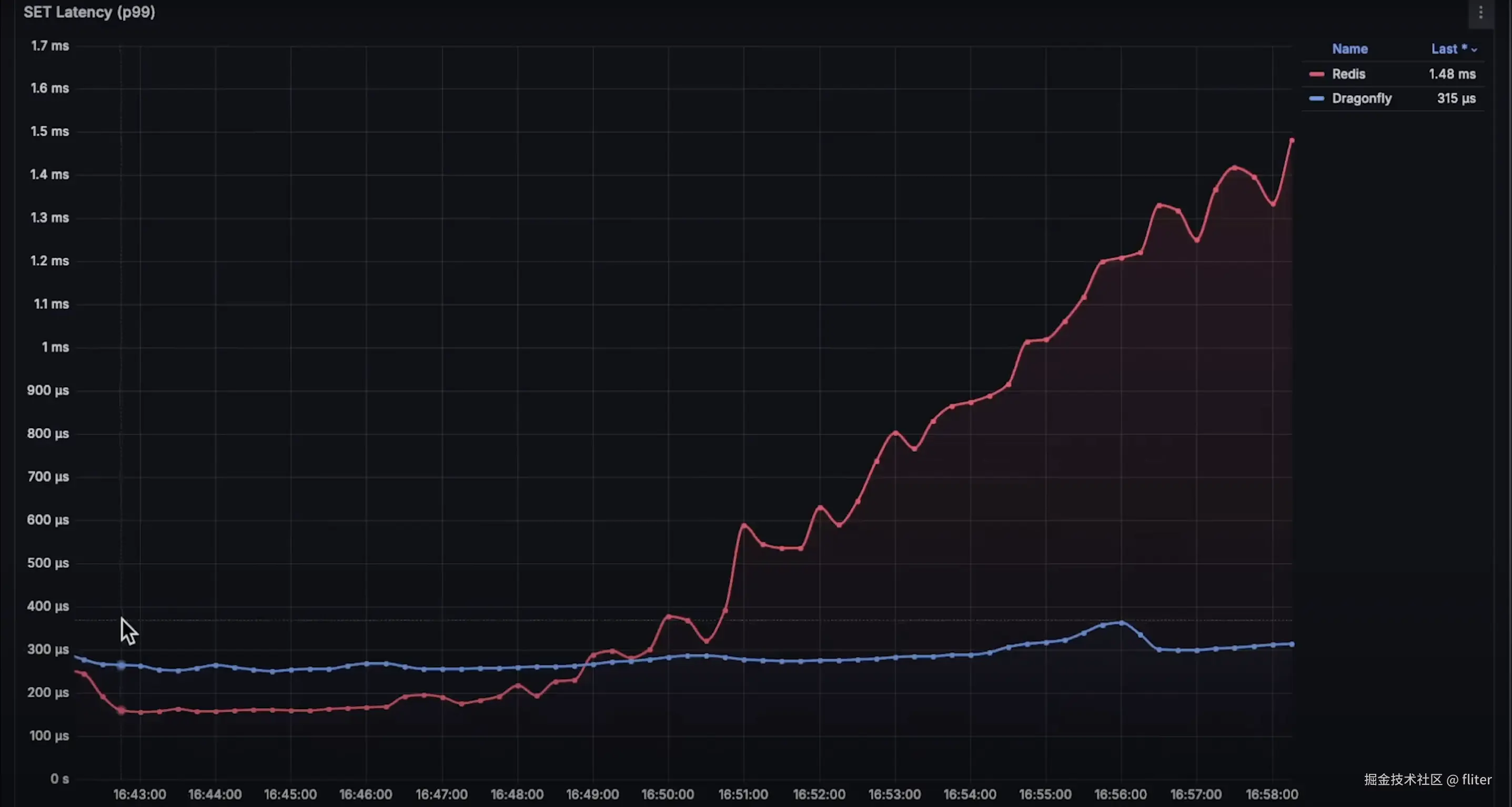Image resolution: width=1512 pixels, height=807 pixels.
Task: Click the fliter watermark text at bottom right
Action: tap(1476, 780)
